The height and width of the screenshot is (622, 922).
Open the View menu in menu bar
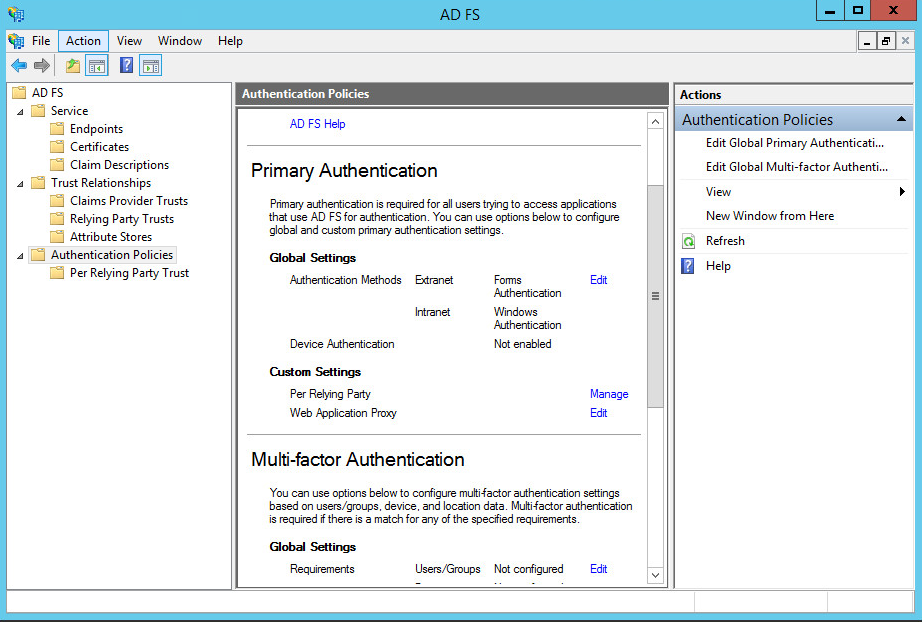click(129, 41)
